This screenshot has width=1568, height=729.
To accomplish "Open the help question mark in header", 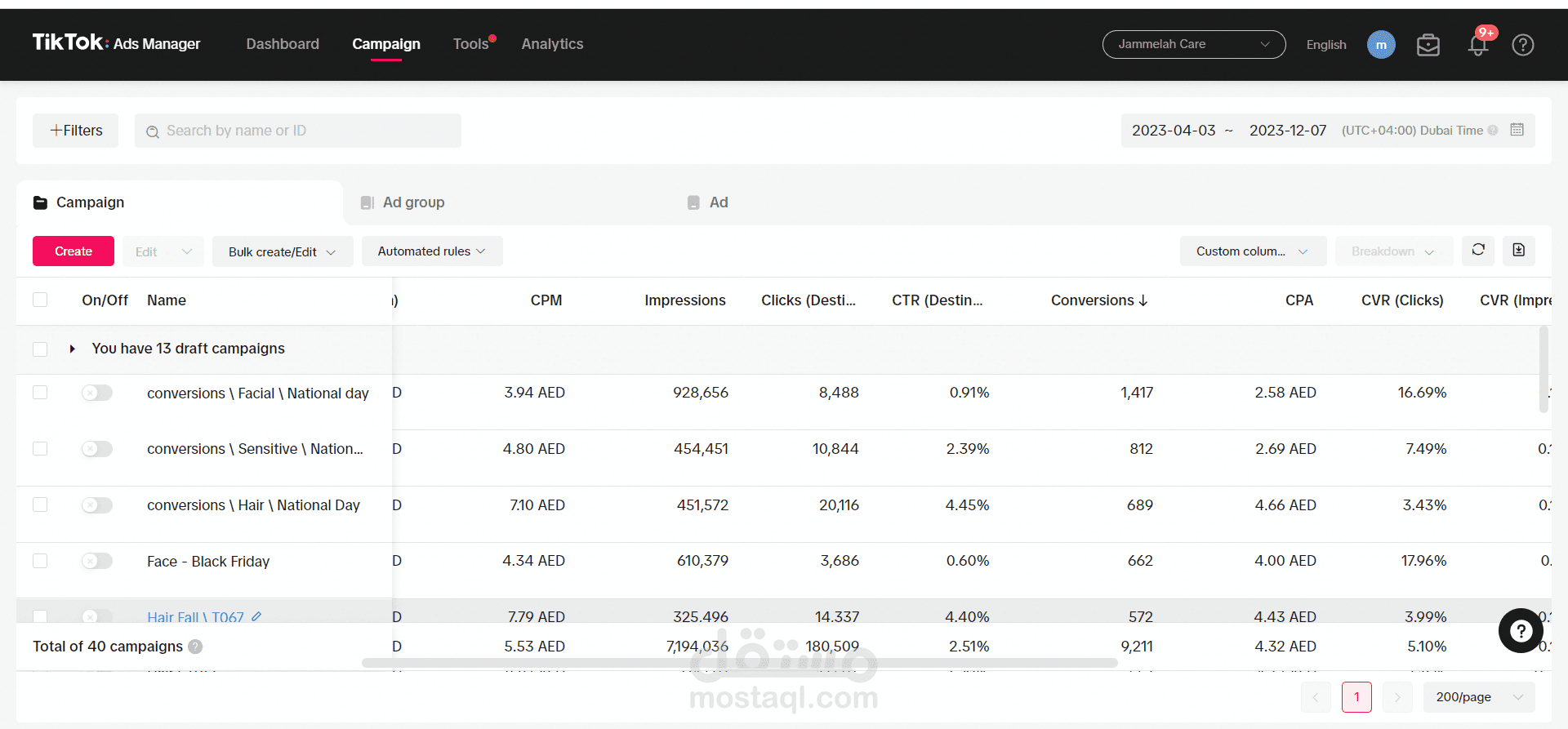I will click(1523, 45).
